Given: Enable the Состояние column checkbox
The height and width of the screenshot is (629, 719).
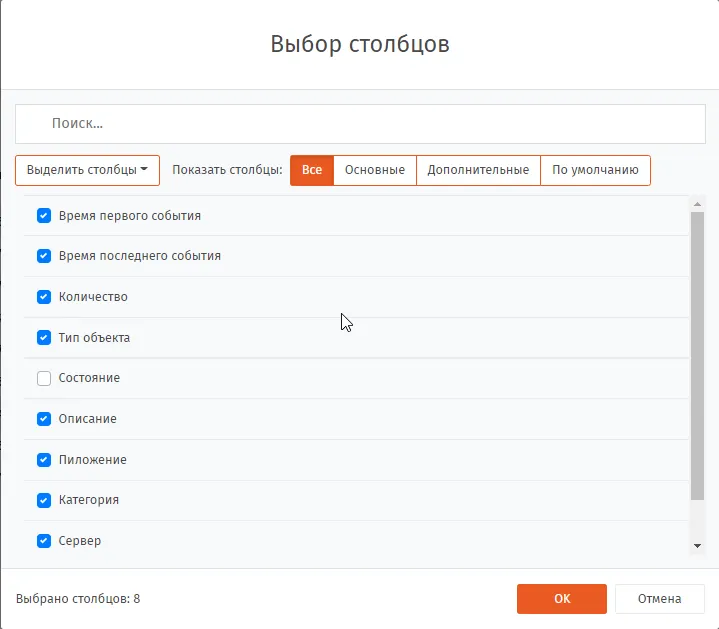Looking at the screenshot, I should [x=44, y=378].
